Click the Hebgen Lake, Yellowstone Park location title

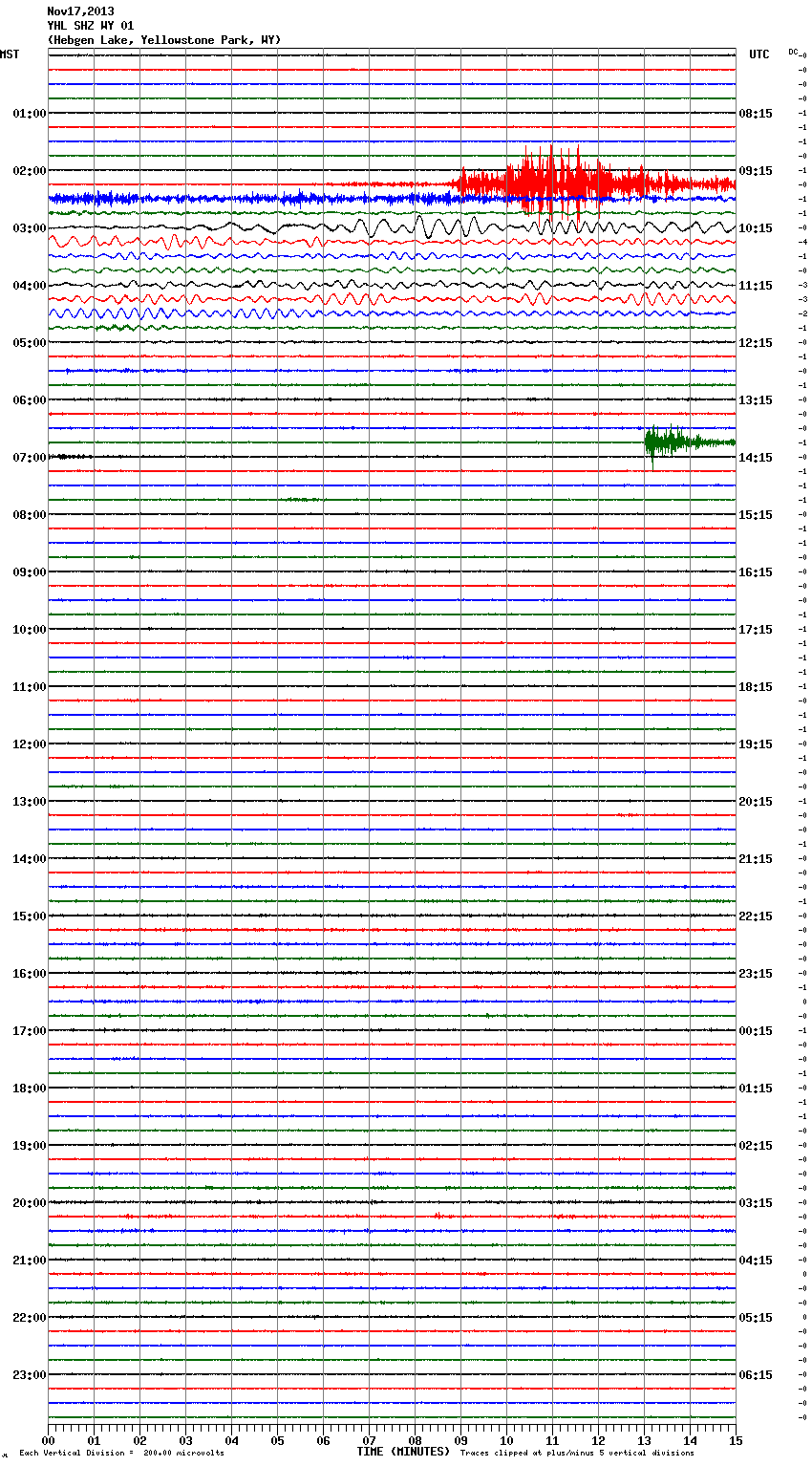164,40
